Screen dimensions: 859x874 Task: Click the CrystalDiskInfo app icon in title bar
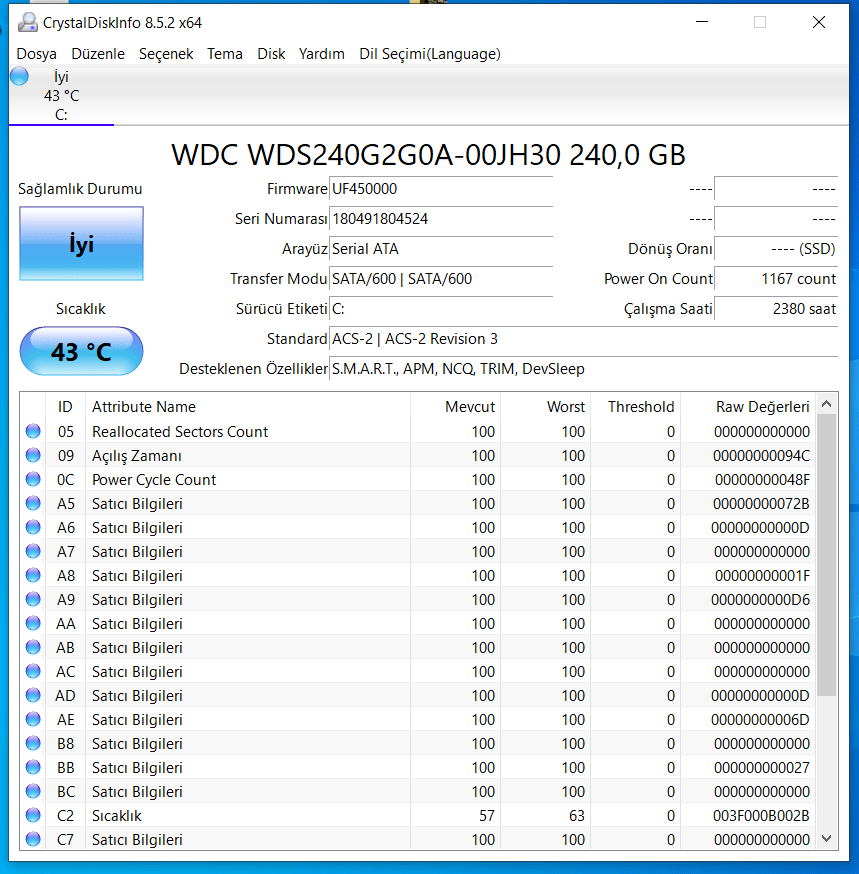pos(27,22)
